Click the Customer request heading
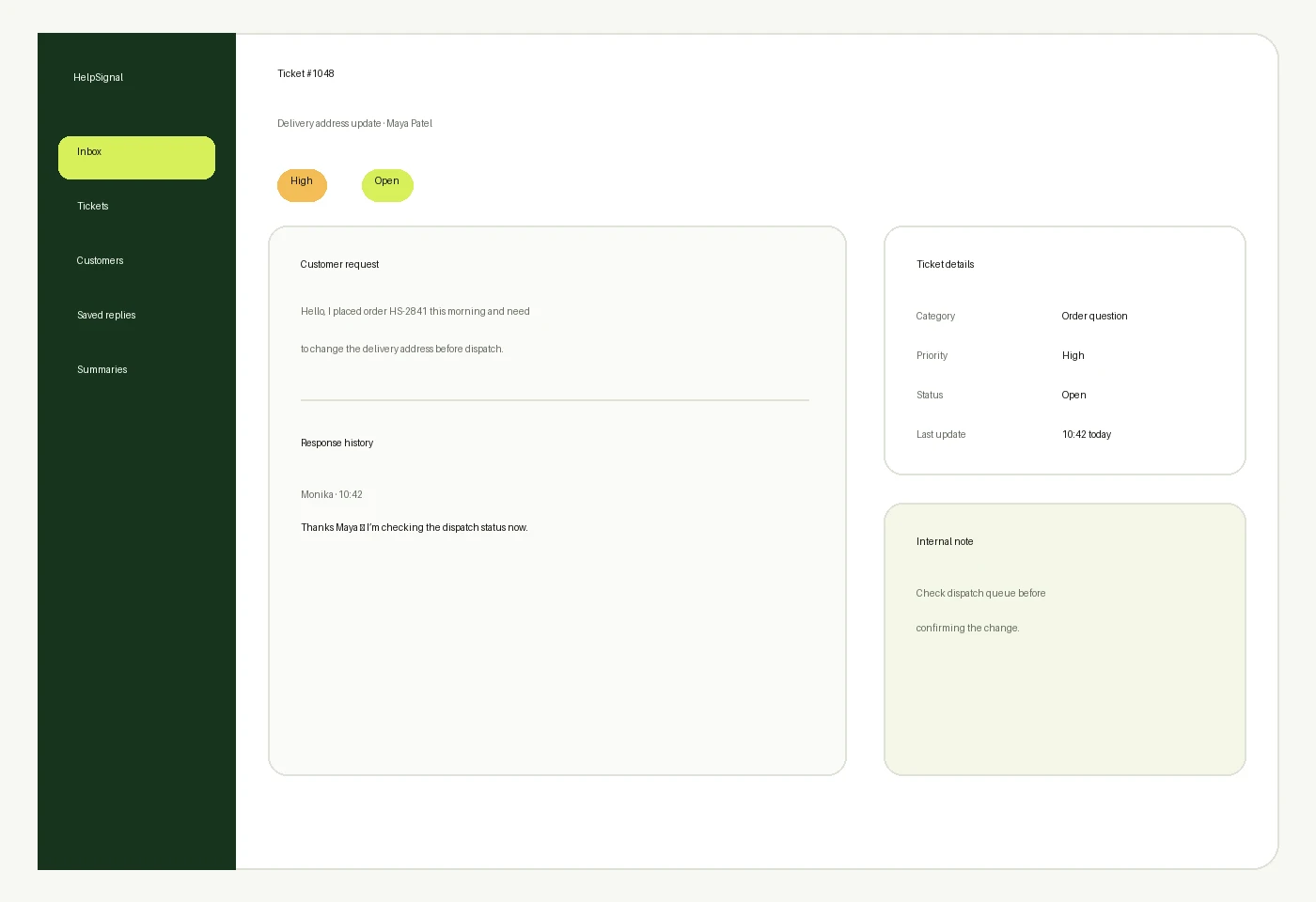Image resolution: width=1316 pixels, height=902 pixels. coord(339,264)
